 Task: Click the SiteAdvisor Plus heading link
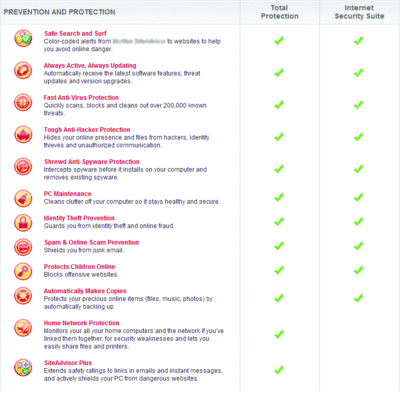(x=68, y=363)
